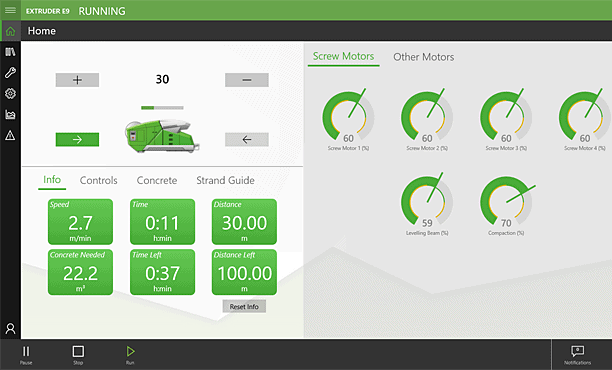Open the user profile icon
The width and height of the screenshot is (612, 370).
pos(10,329)
